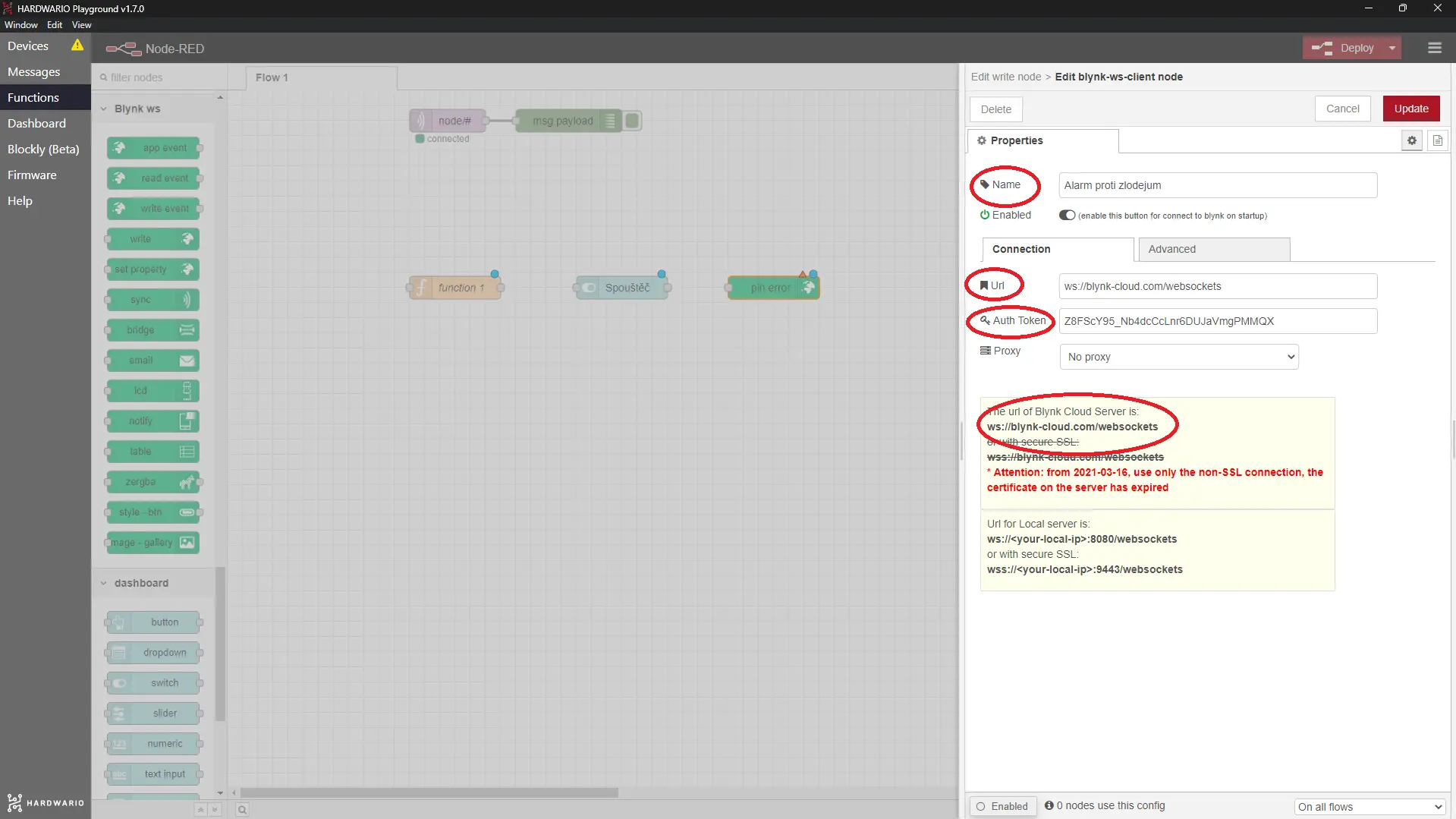Viewport: 1456px width, 819px height.
Task: Select the email palette node
Action: (x=154, y=361)
